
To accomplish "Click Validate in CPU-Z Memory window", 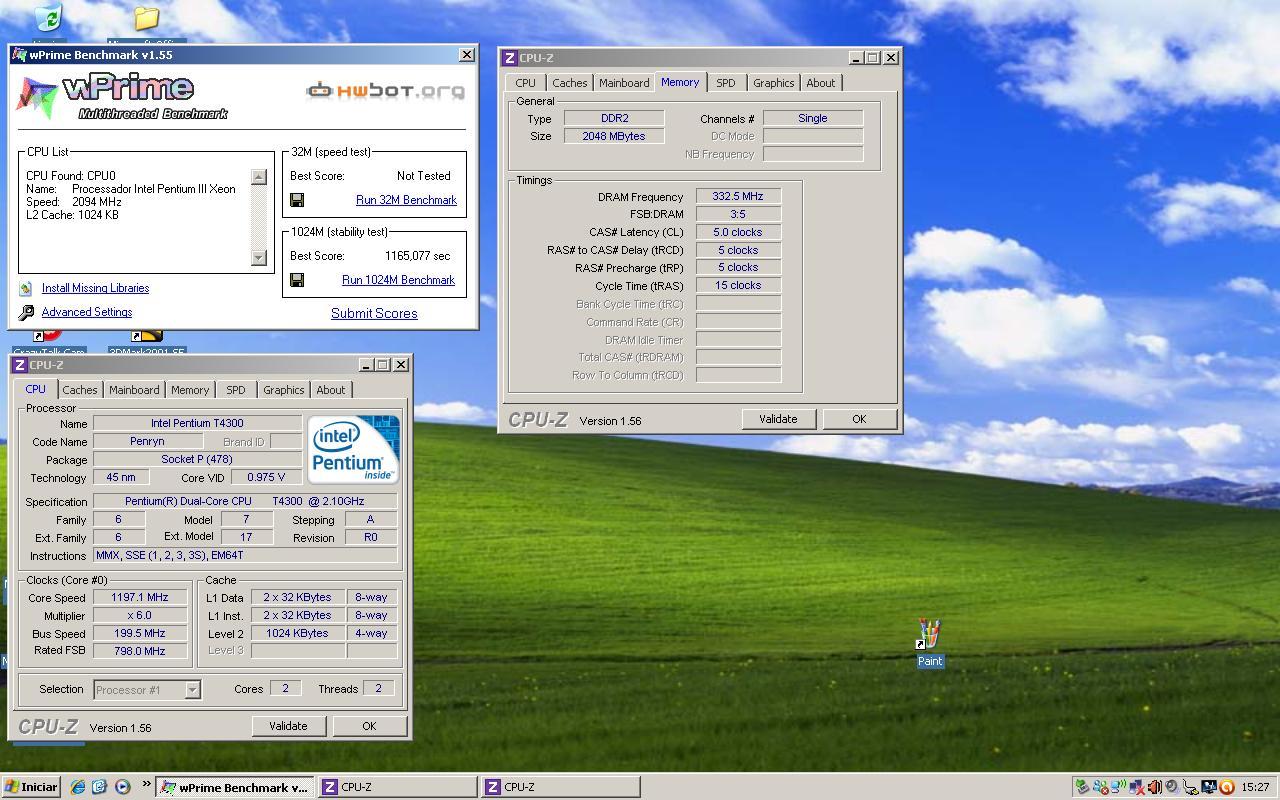I will pos(778,419).
